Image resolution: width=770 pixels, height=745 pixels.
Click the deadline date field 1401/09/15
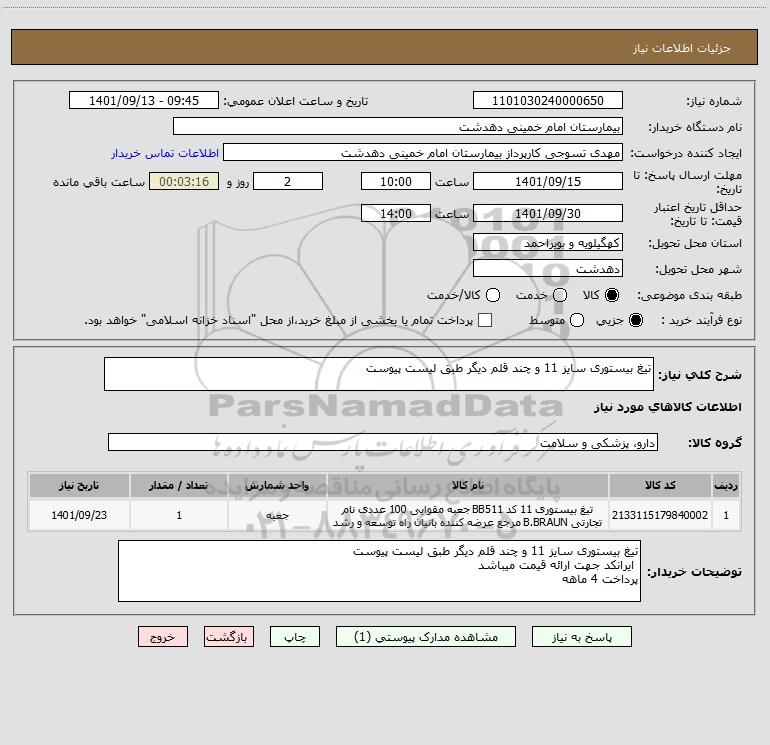pos(548,181)
